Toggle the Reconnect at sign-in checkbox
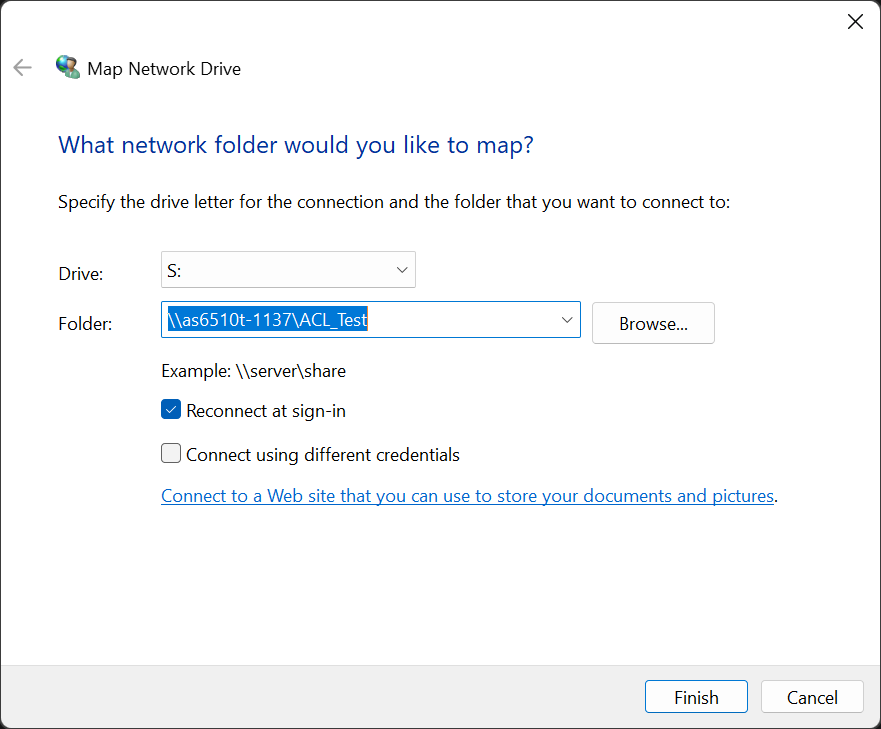The height and width of the screenshot is (729, 881). click(171, 409)
